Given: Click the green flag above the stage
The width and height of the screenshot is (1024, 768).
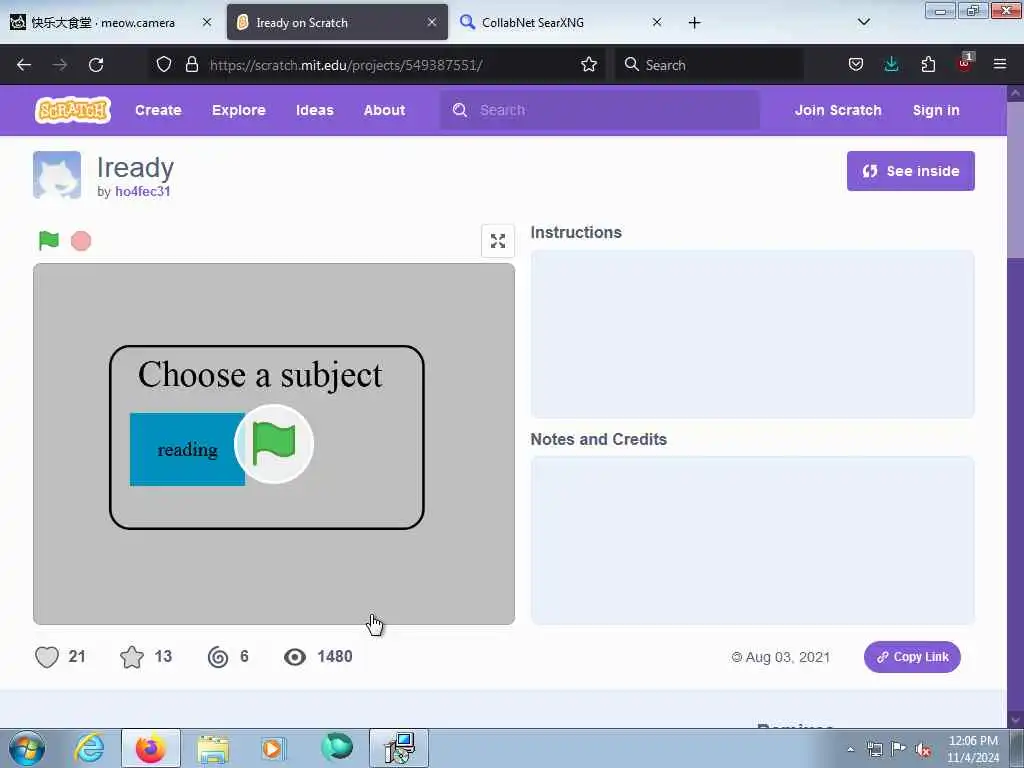Looking at the screenshot, I should click(49, 240).
